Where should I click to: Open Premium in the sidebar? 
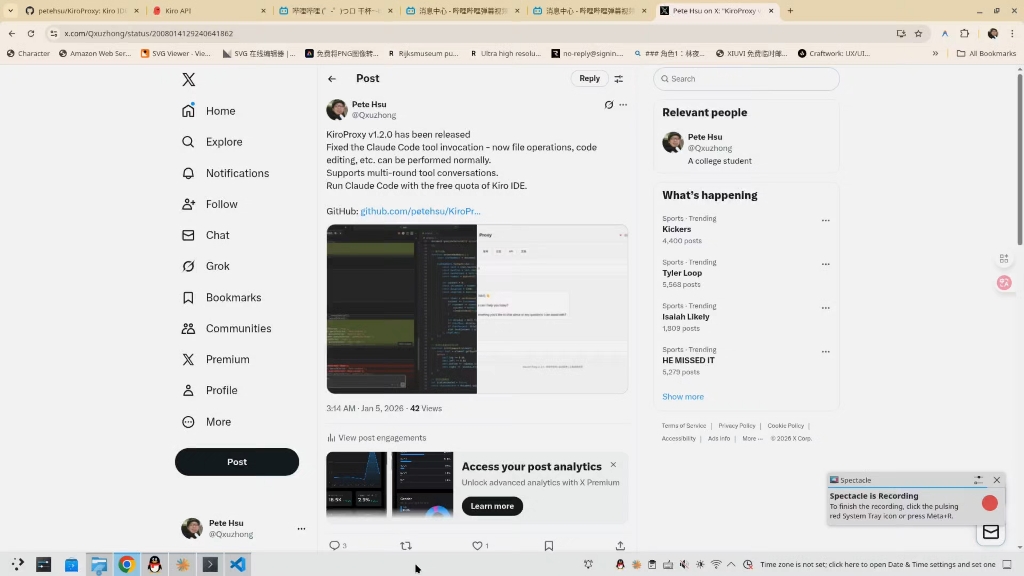216,359
